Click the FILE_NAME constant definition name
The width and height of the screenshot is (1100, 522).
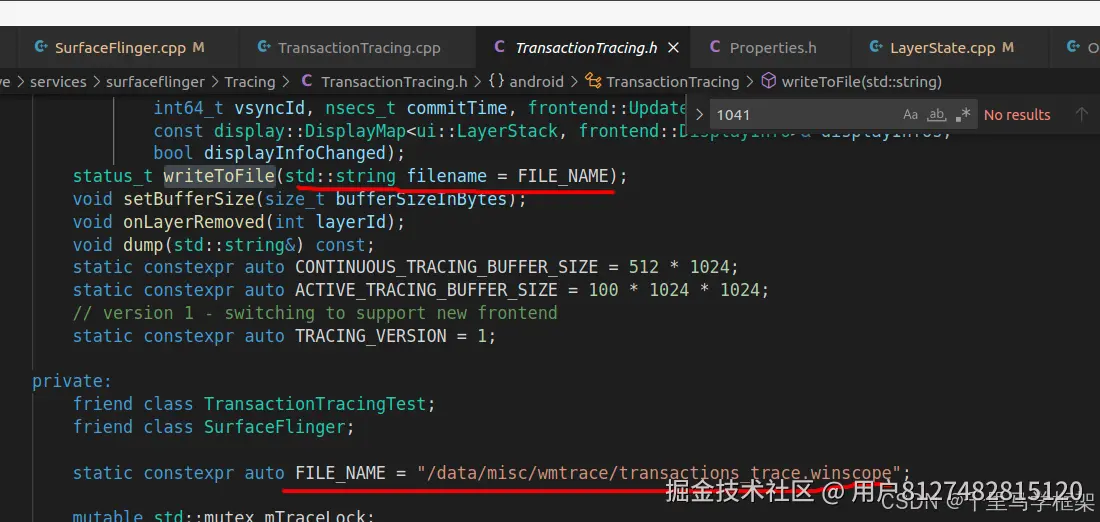(340, 473)
